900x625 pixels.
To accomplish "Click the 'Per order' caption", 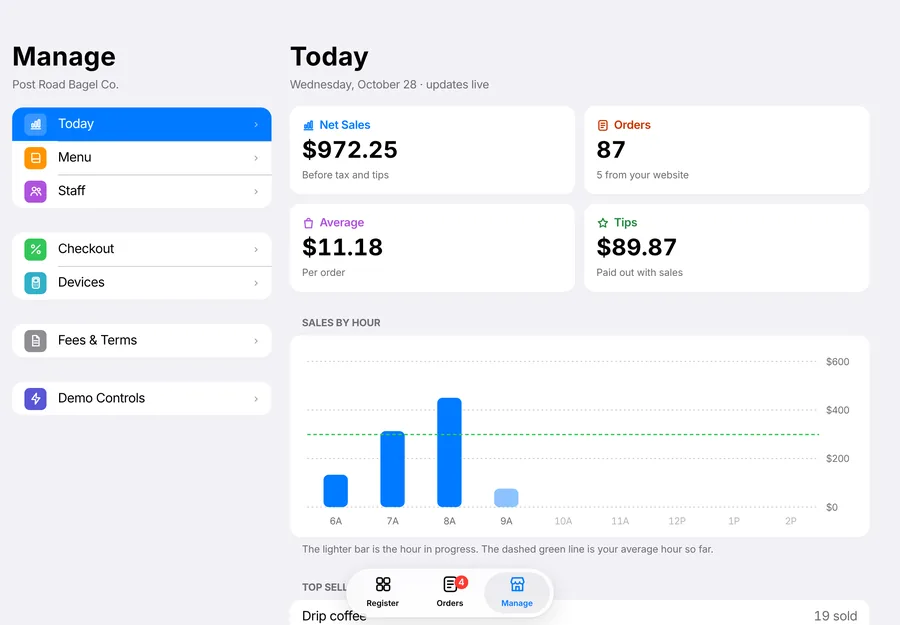I will tap(324, 273).
